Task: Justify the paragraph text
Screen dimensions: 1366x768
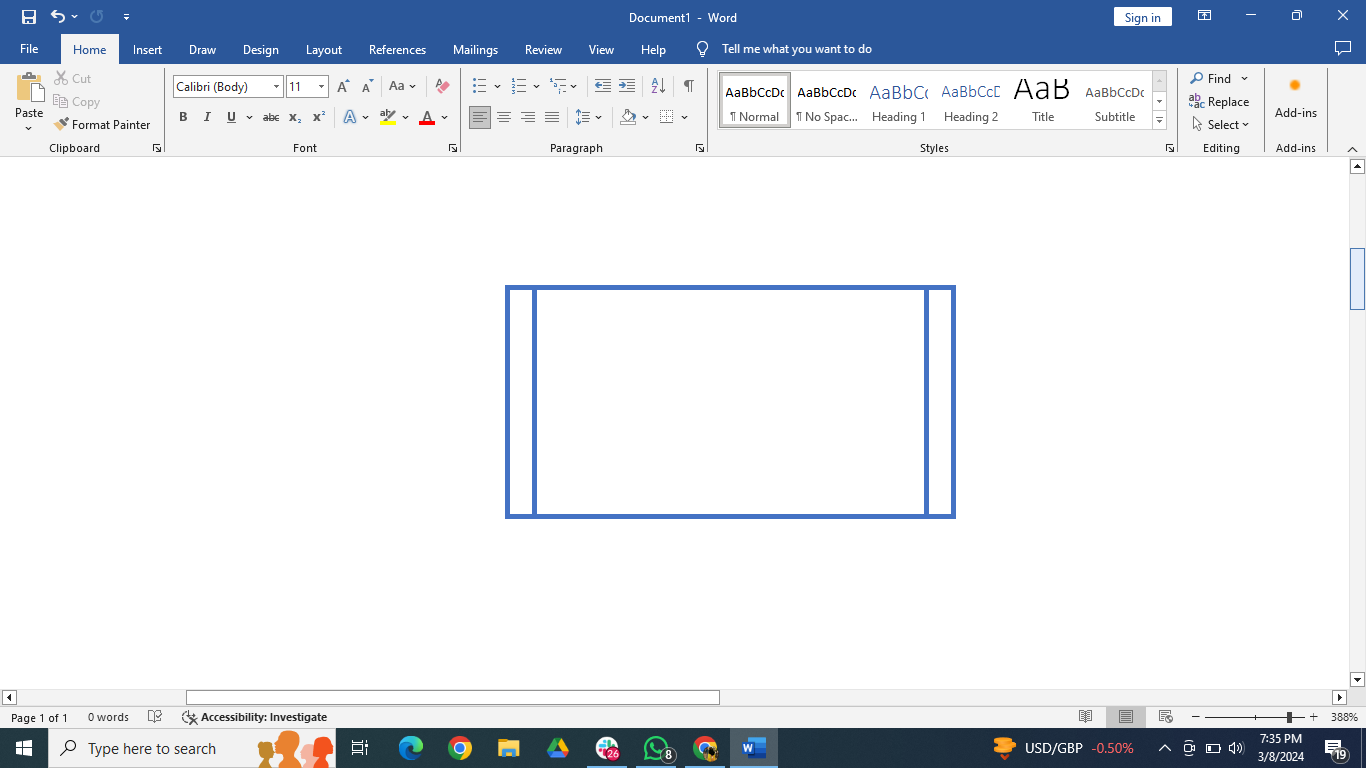Action: [552, 117]
